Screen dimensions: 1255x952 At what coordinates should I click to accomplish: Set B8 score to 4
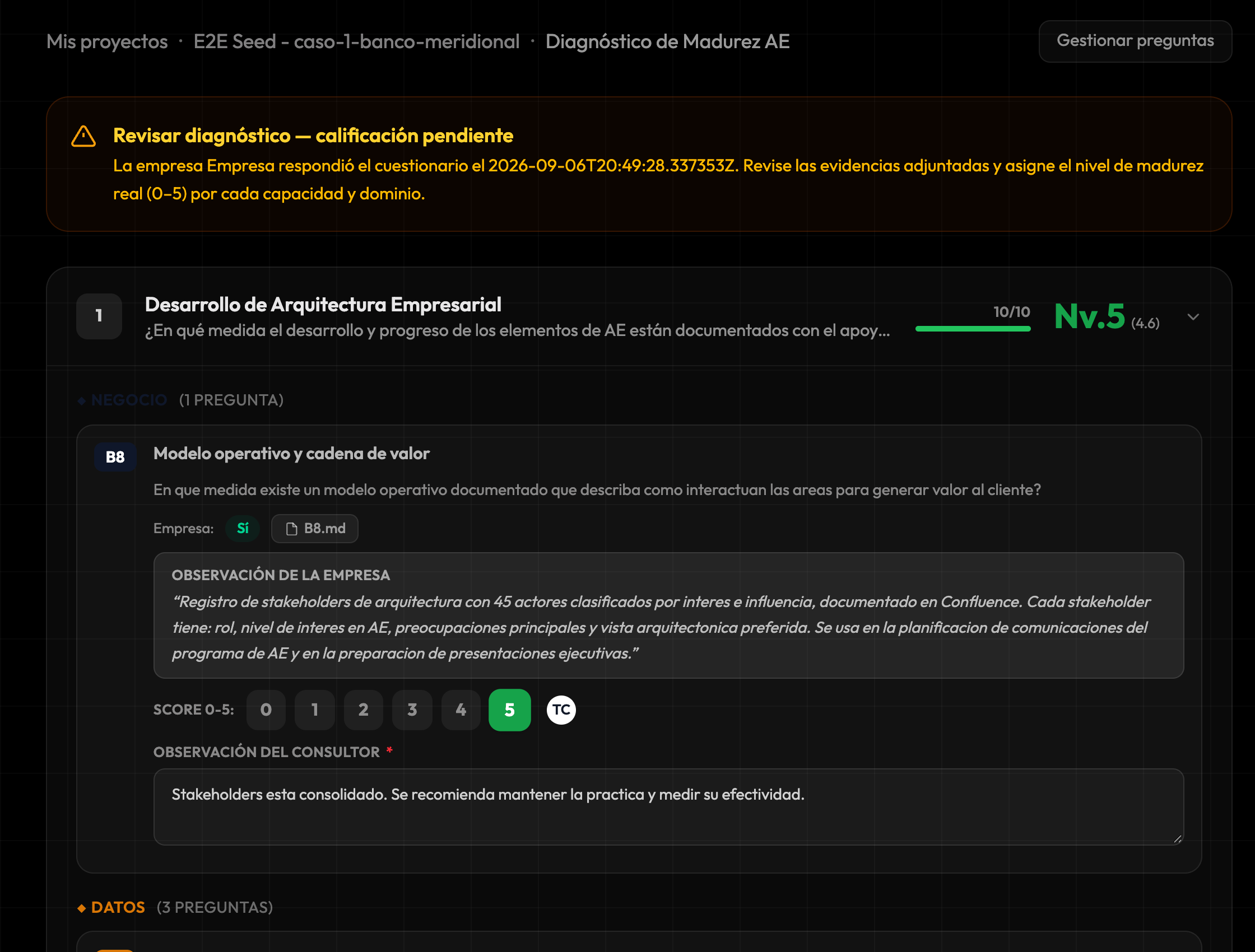point(461,710)
